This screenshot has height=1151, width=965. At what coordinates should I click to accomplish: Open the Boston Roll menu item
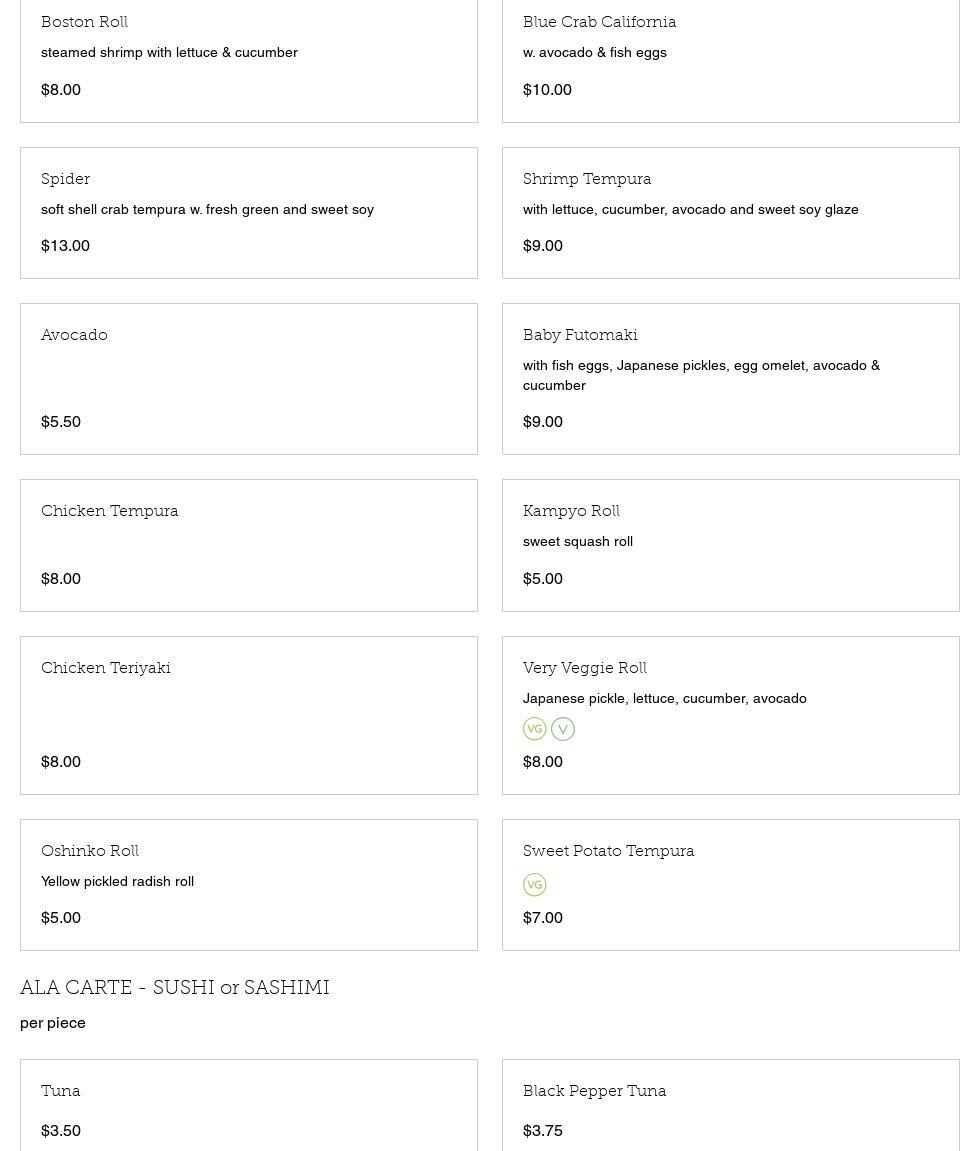point(84,22)
